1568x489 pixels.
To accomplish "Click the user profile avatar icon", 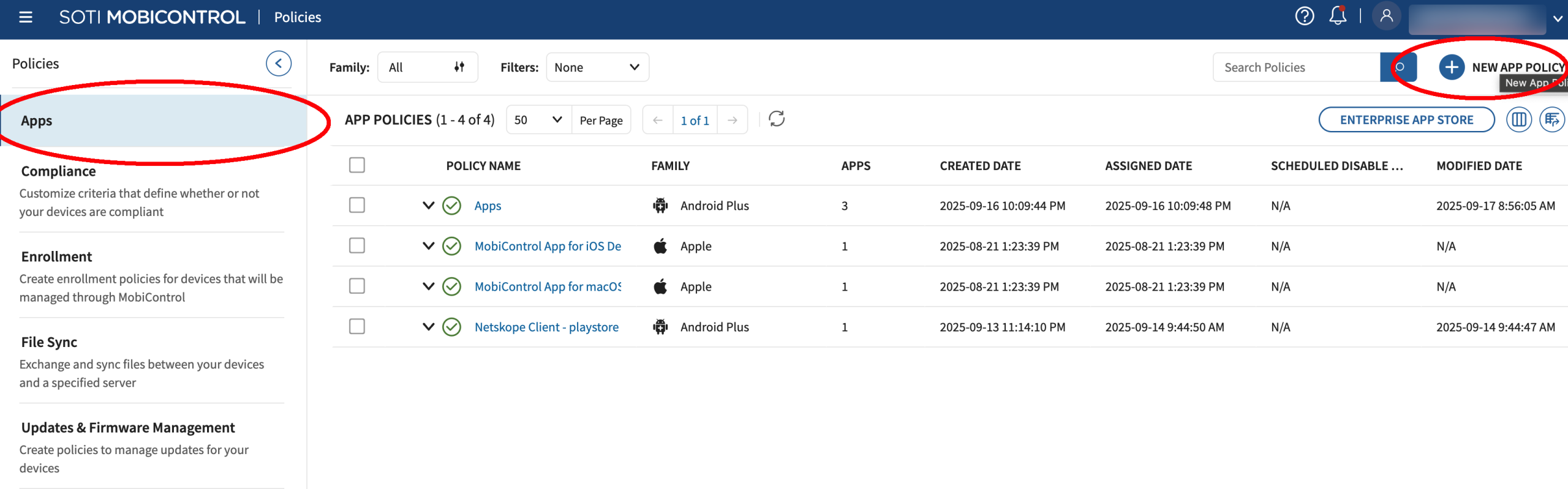I will coord(1387,16).
